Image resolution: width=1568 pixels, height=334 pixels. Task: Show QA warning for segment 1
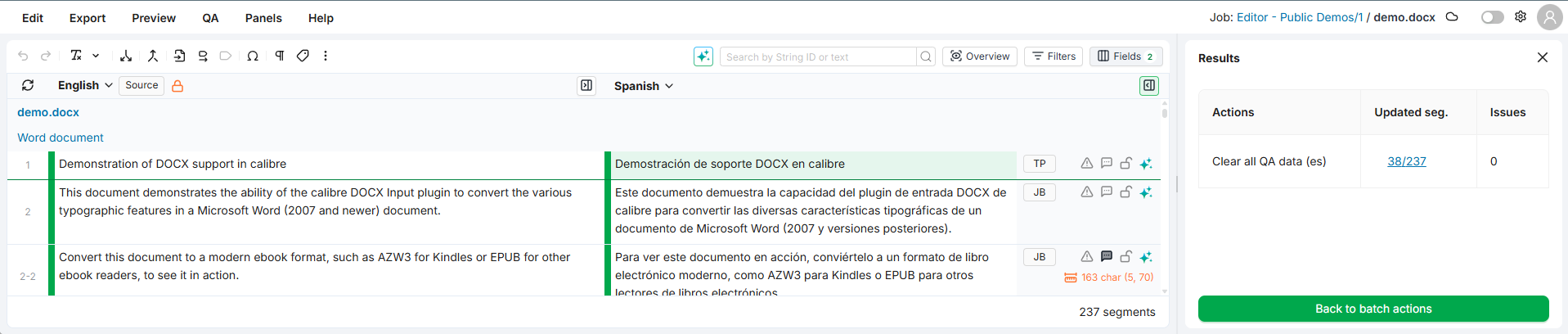pyautogui.click(x=1086, y=164)
